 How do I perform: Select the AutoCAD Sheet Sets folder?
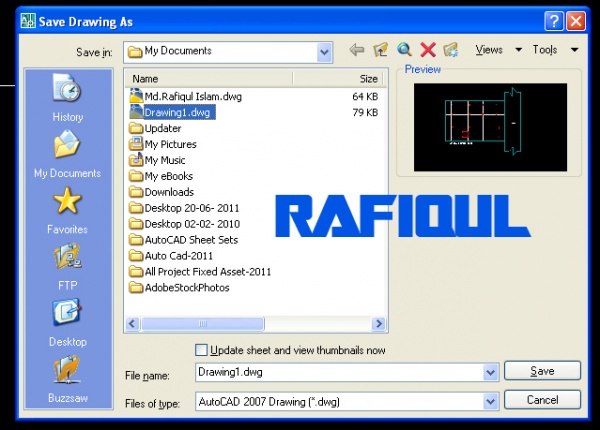coord(184,240)
